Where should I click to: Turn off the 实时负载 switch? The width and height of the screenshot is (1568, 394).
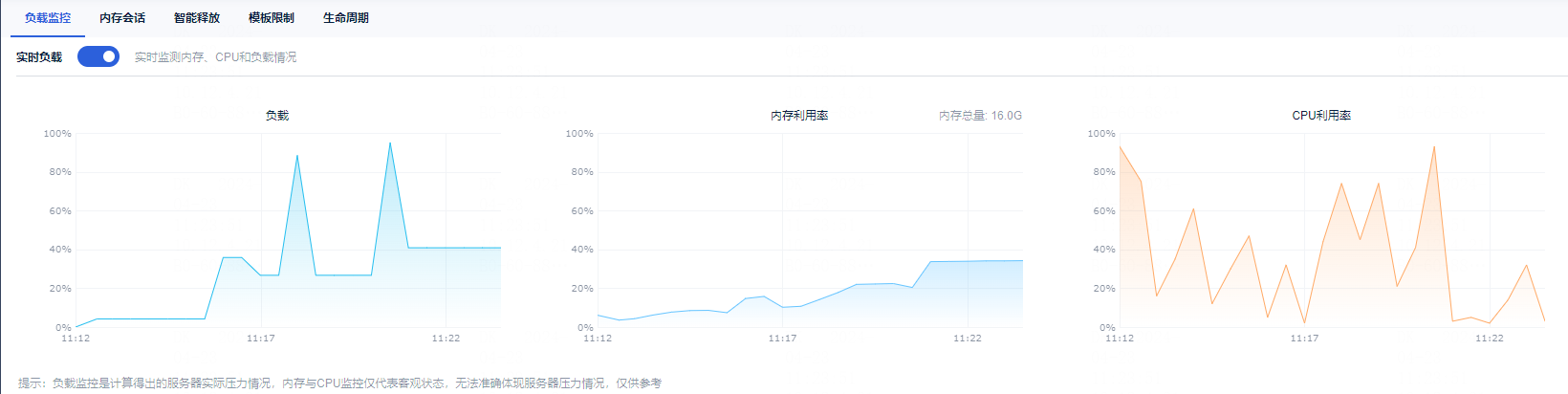click(x=98, y=56)
